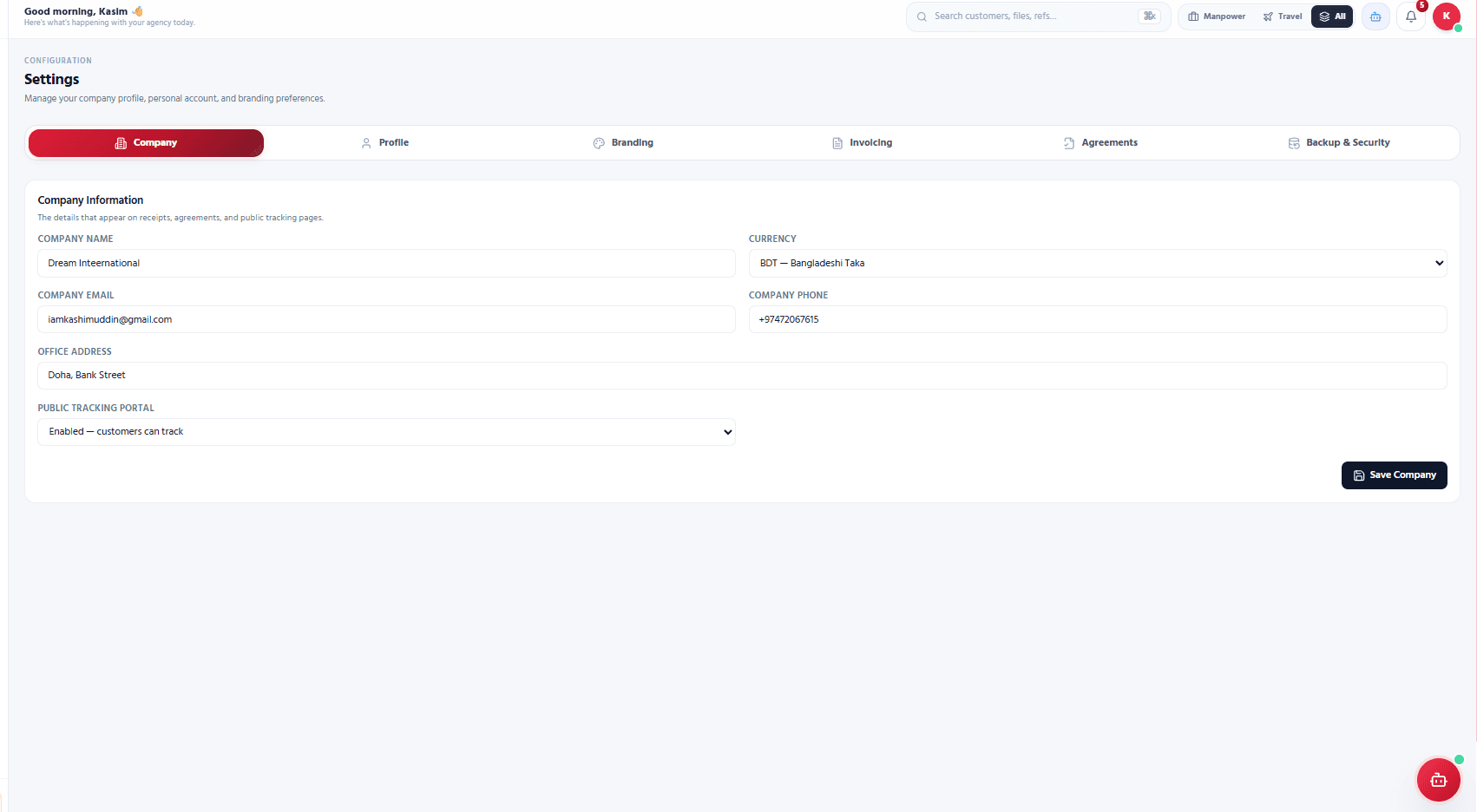Click the Profile tab person icon
Screen dimensions: 1477x812
[x=366, y=143]
